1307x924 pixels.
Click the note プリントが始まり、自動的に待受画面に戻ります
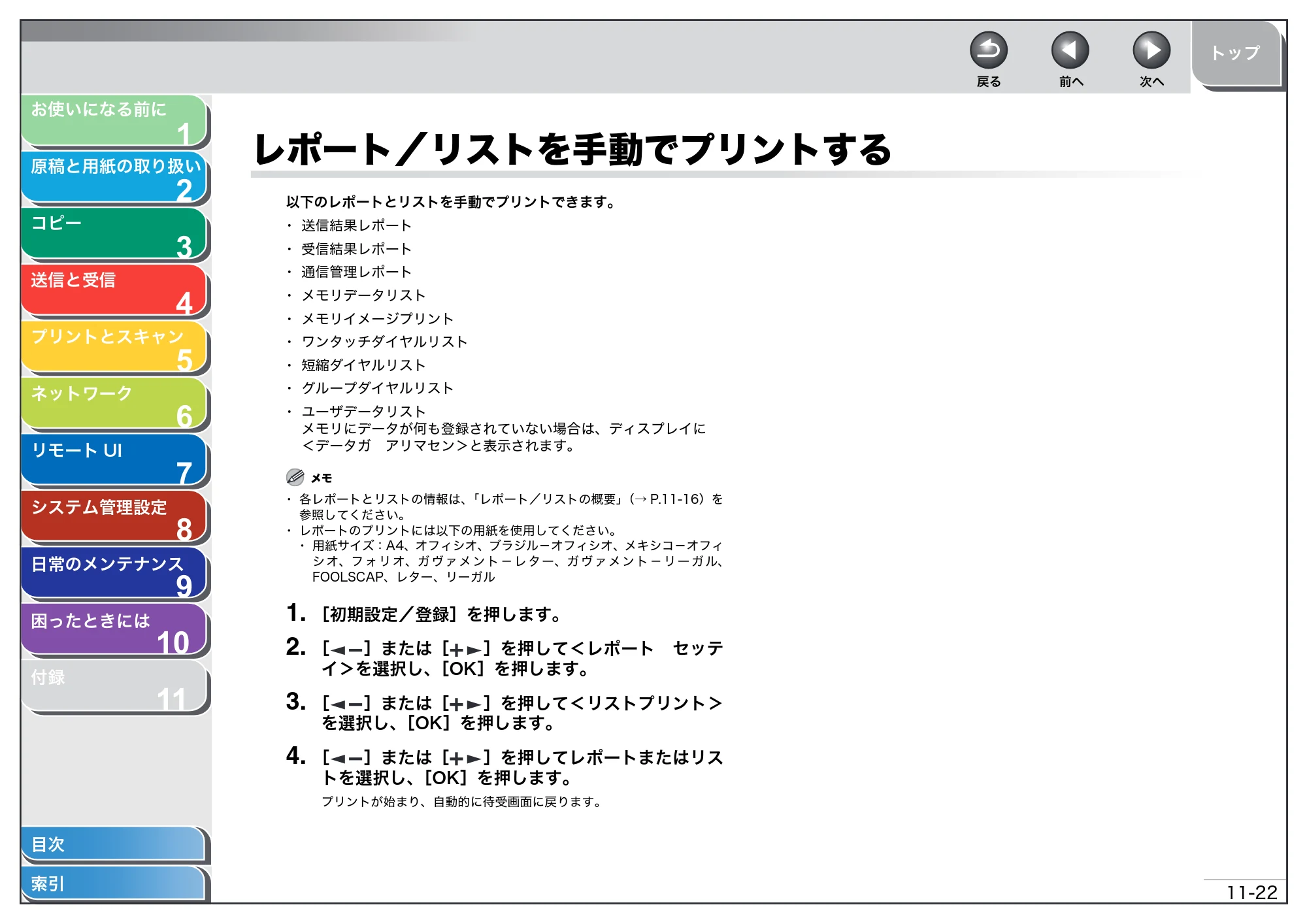coord(463,802)
